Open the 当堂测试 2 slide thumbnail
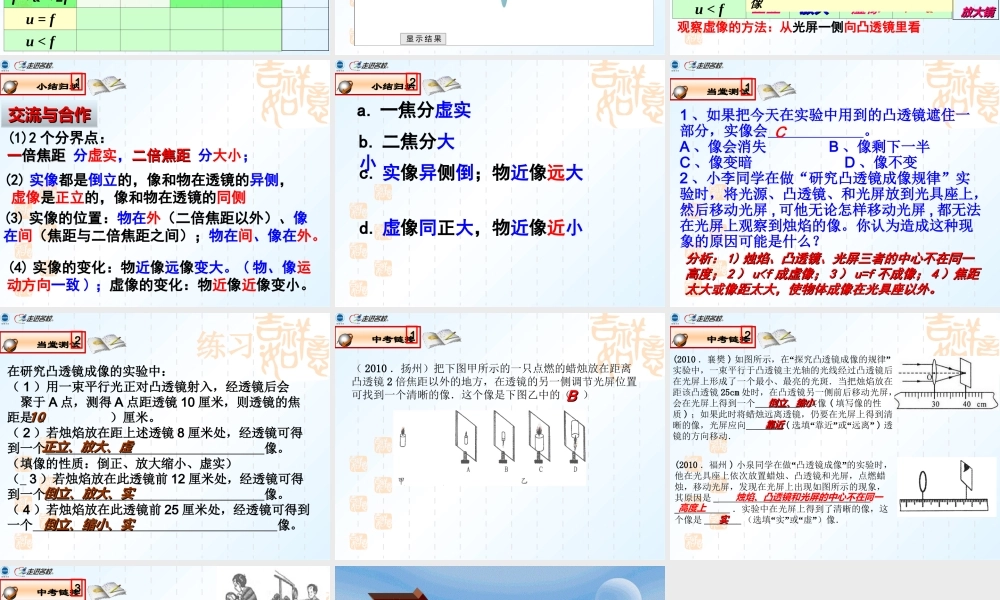Viewport: 1000px width, 600px height. [166, 436]
